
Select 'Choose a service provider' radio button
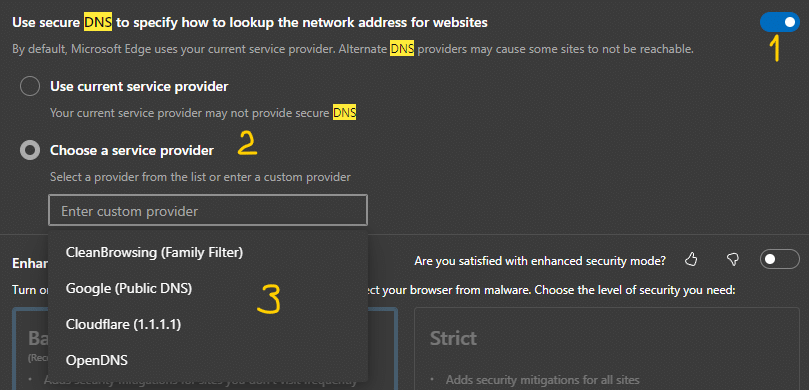pyautogui.click(x=30, y=150)
